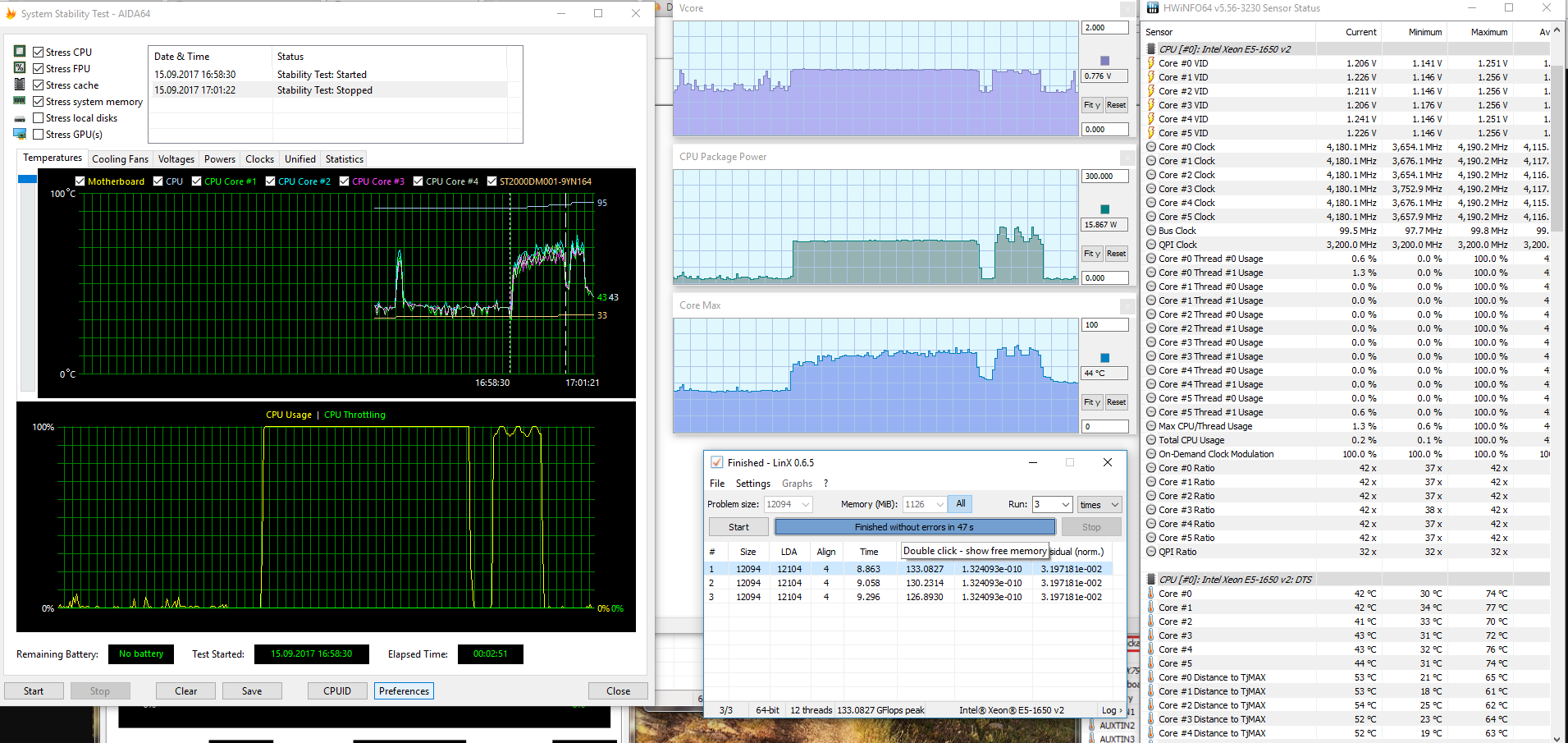Click the monitor icon beside Stress GPU(s)
Viewport: 1568px width, 743px height.
click(x=20, y=134)
